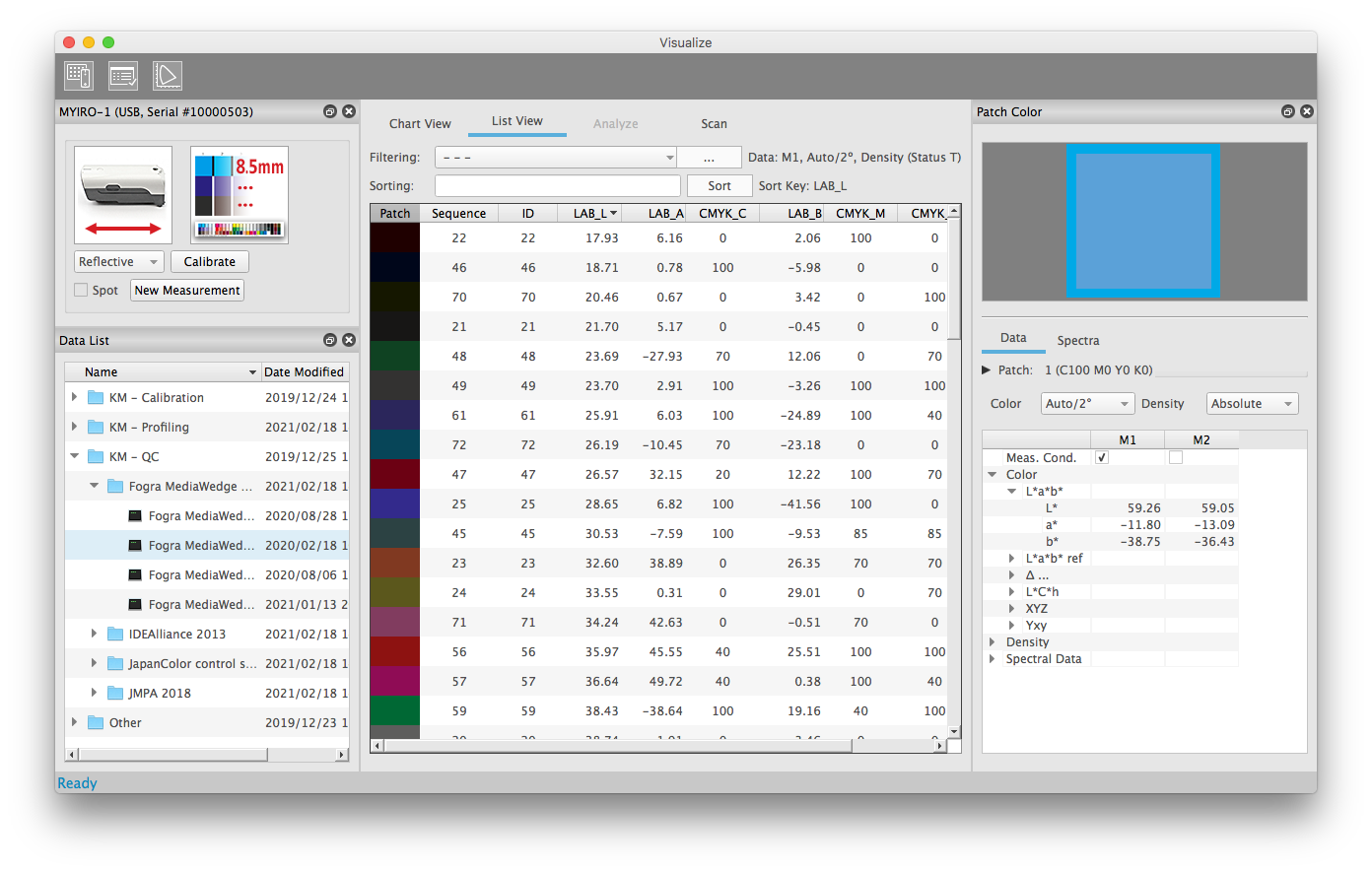This screenshot has height=872, width=1372.
Task: Close the Data List panel
Action: [x=349, y=340]
